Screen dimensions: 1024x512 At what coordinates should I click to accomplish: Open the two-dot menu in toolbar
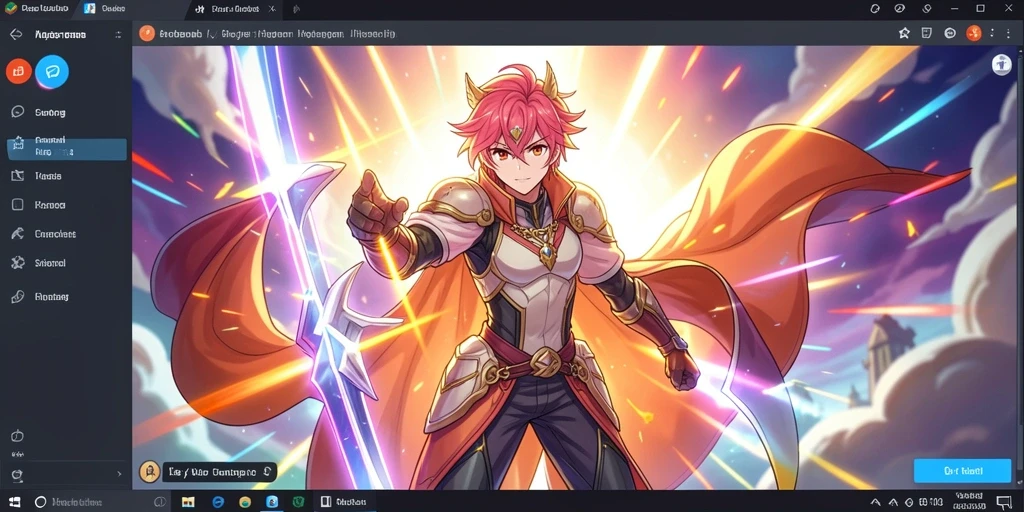[x=993, y=33]
